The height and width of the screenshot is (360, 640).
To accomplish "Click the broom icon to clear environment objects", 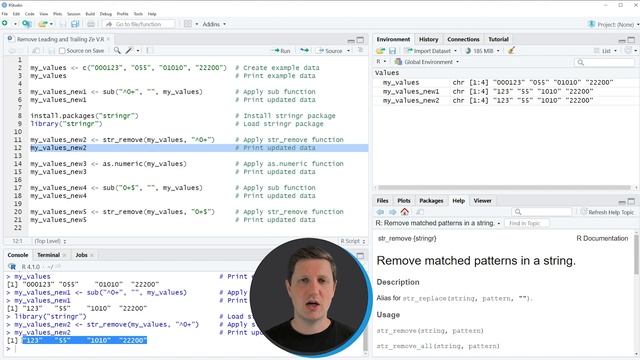I will tap(511, 51).
